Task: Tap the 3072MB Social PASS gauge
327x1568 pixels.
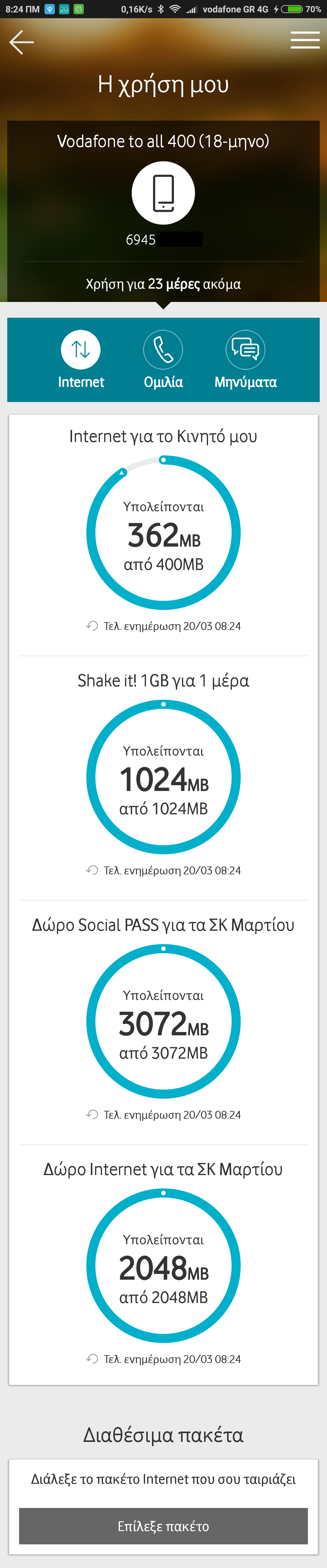Action: 163,1021
